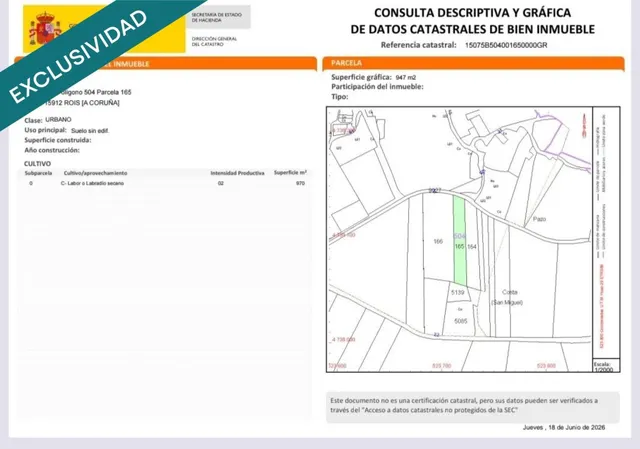Screen dimensions: 640x449
Task: Click the '523.700' coordinate label
Action: point(442,366)
